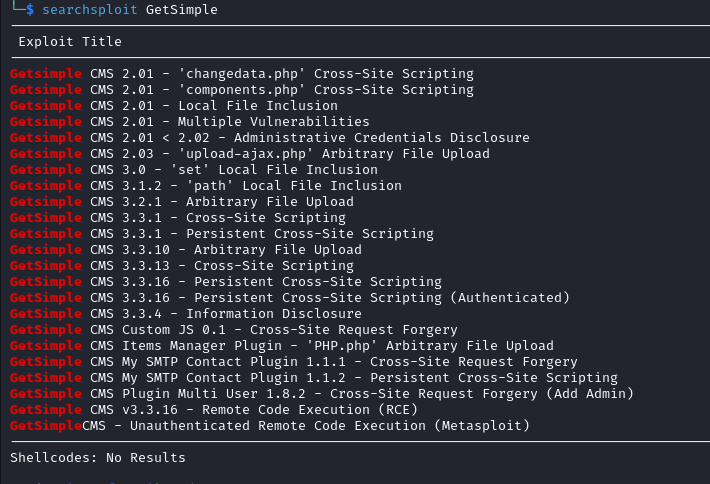Click the CMS 2.01 Local File Inclusion entry
710x484 pixels.
(174, 105)
